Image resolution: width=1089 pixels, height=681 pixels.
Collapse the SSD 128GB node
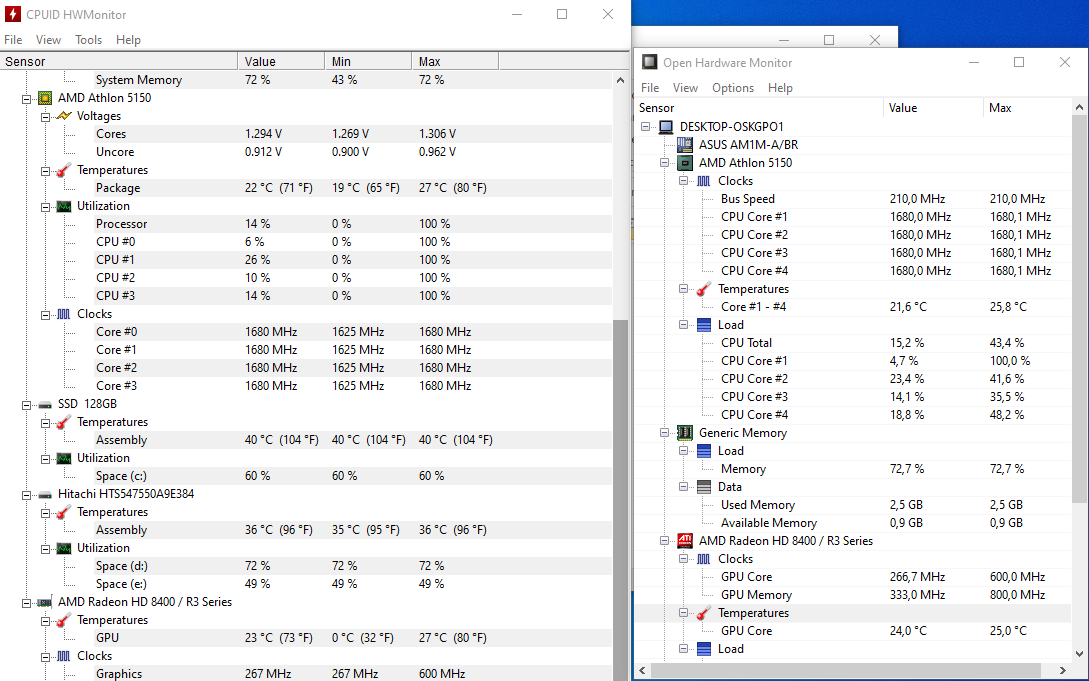pyautogui.click(x=26, y=405)
